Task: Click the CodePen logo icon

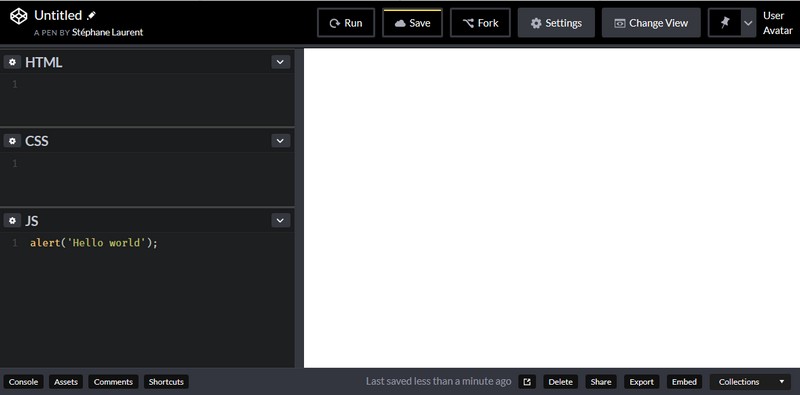Action: click(x=19, y=16)
